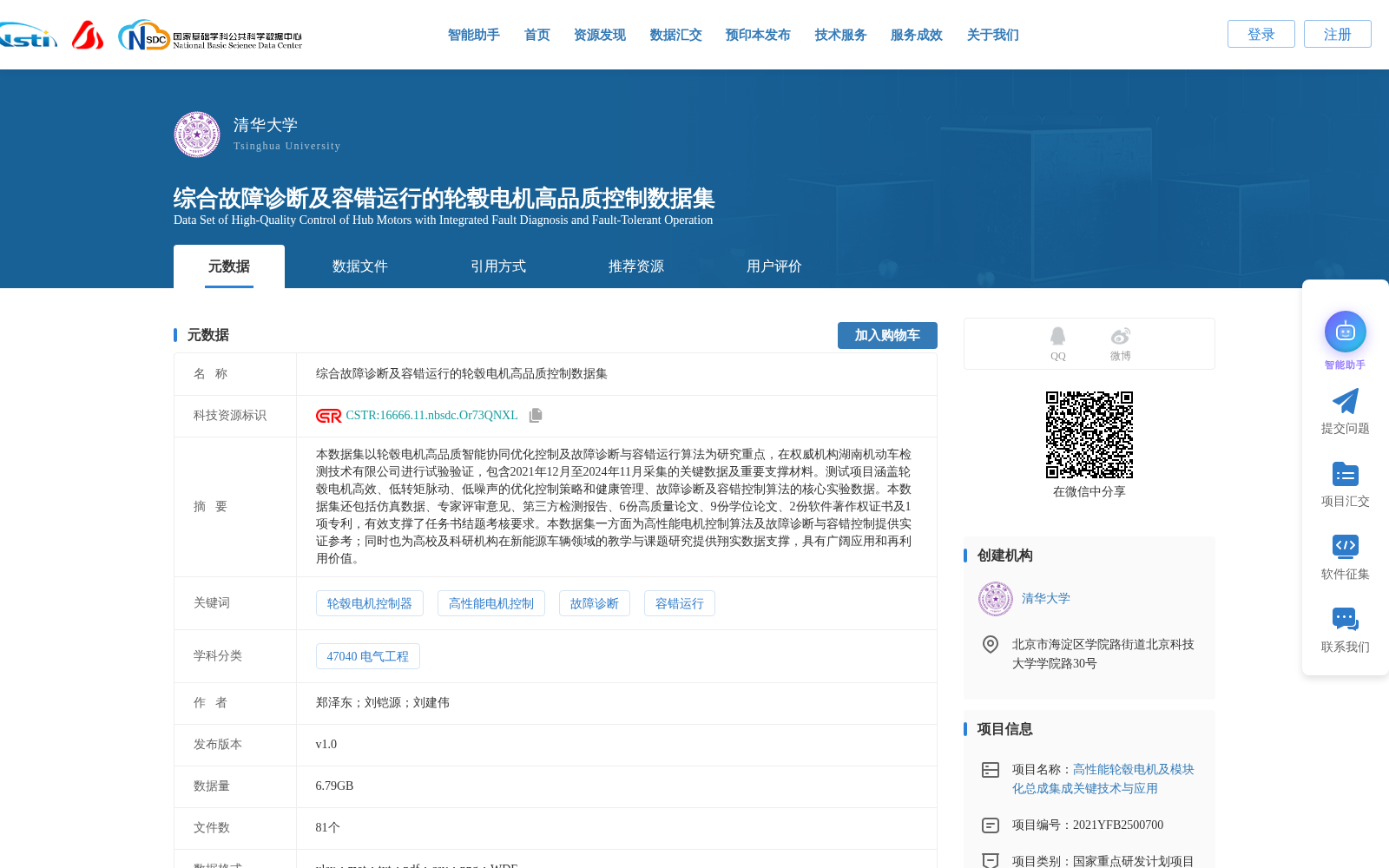The height and width of the screenshot is (868, 1389).
Task: Click keyword tag 轮毂电机控制器
Action: [x=370, y=603]
